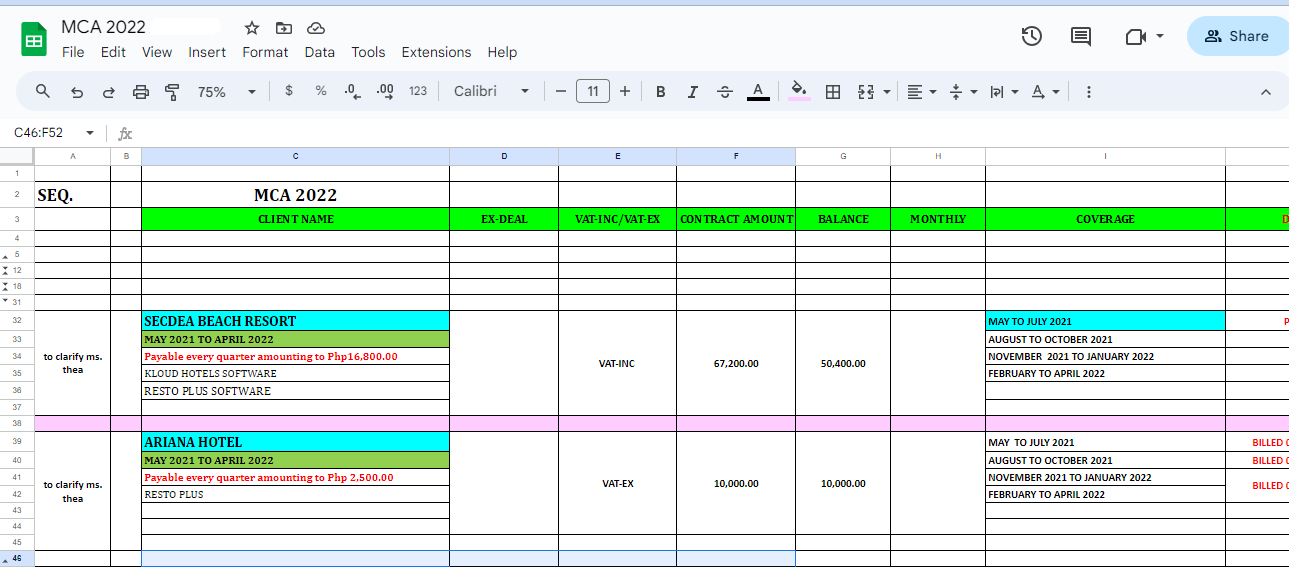
Task: Open the comments panel icon
Action: [1081, 36]
